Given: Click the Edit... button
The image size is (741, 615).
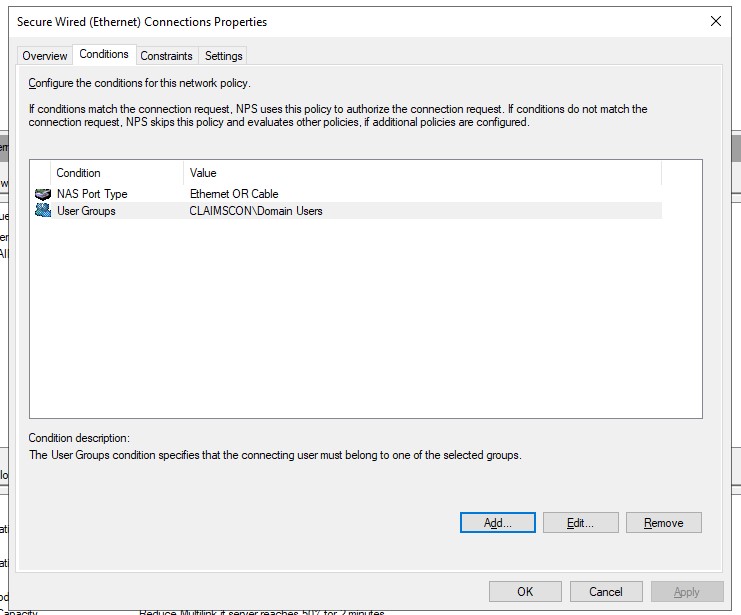Looking at the screenshot, I should pyautogui.click(x=580, y=523).
